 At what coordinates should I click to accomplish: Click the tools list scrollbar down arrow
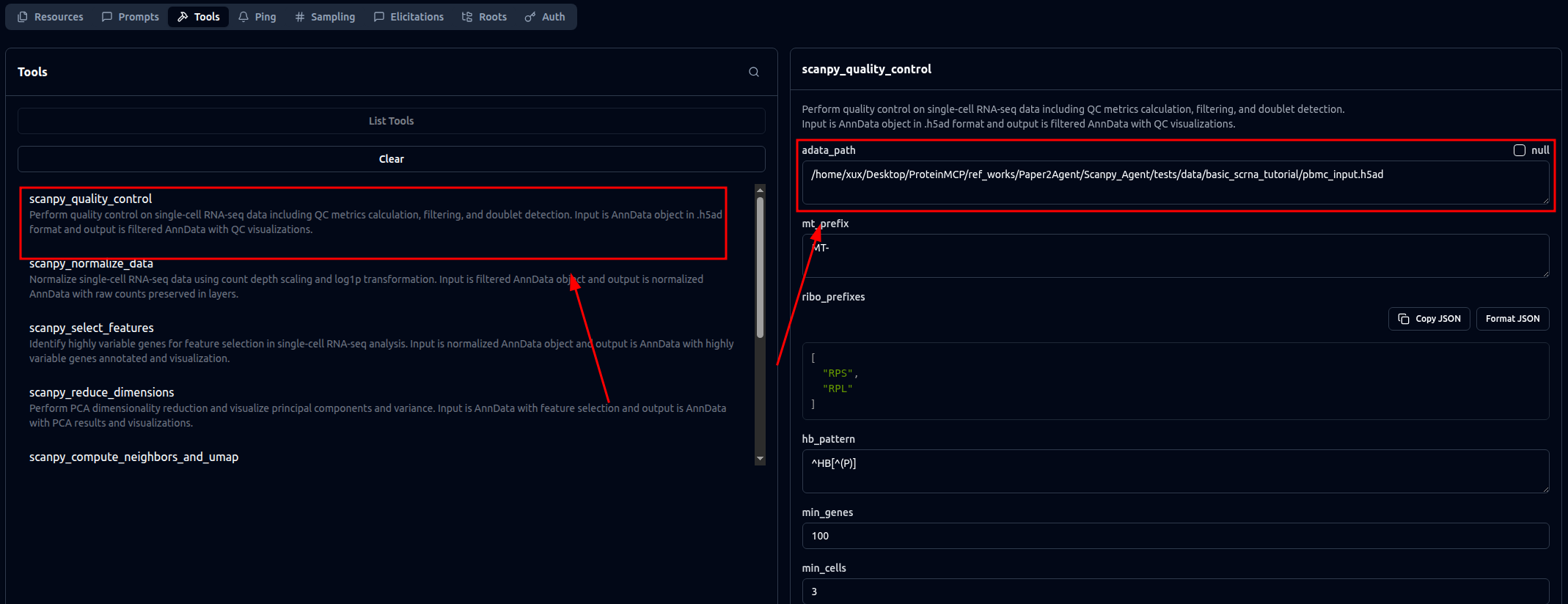coord(760,459)
